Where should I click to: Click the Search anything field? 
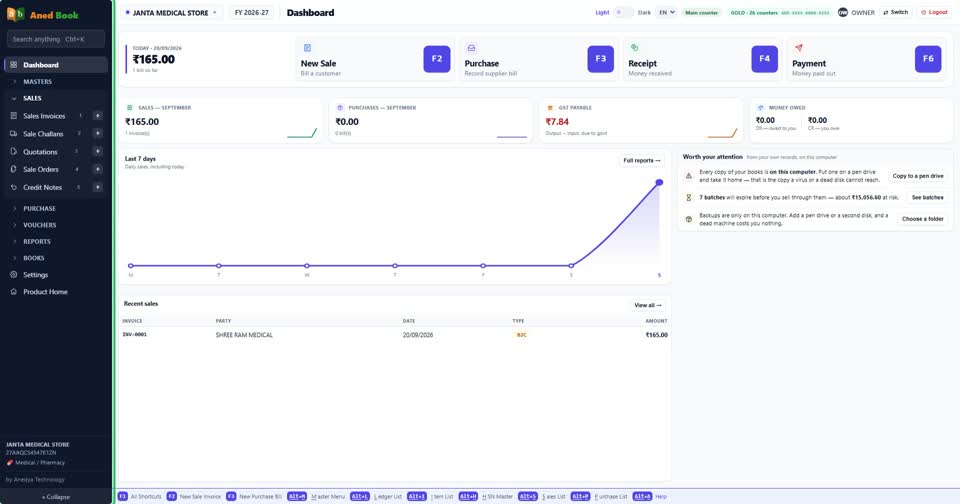(56, 39)
